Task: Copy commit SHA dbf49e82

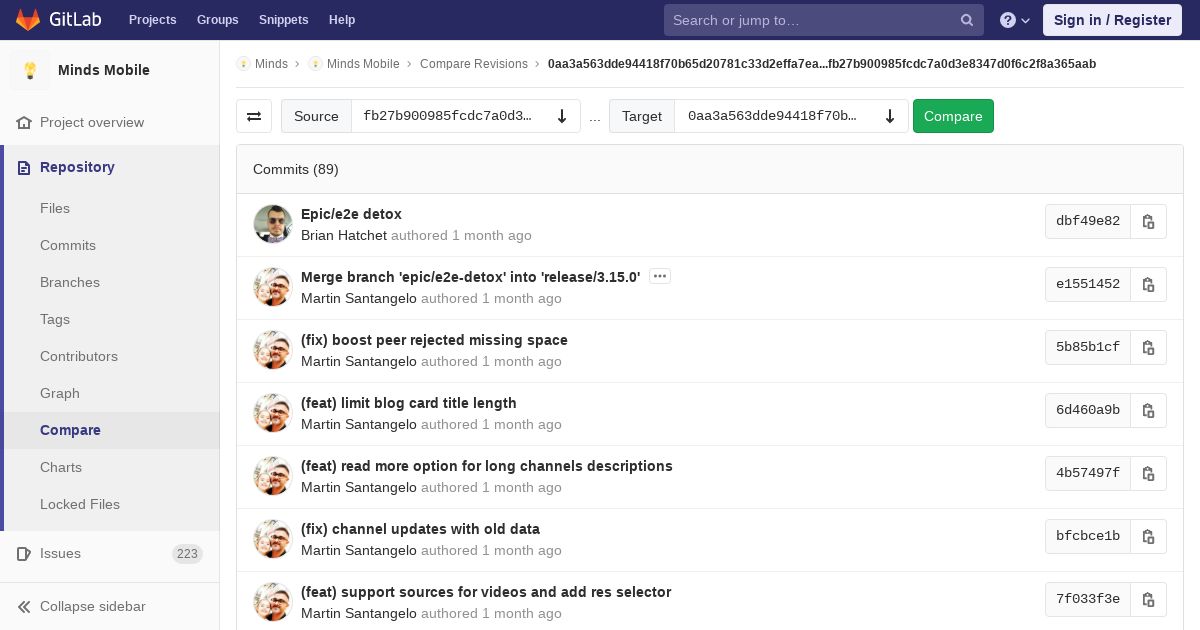Action: (x=1148, y=222)
